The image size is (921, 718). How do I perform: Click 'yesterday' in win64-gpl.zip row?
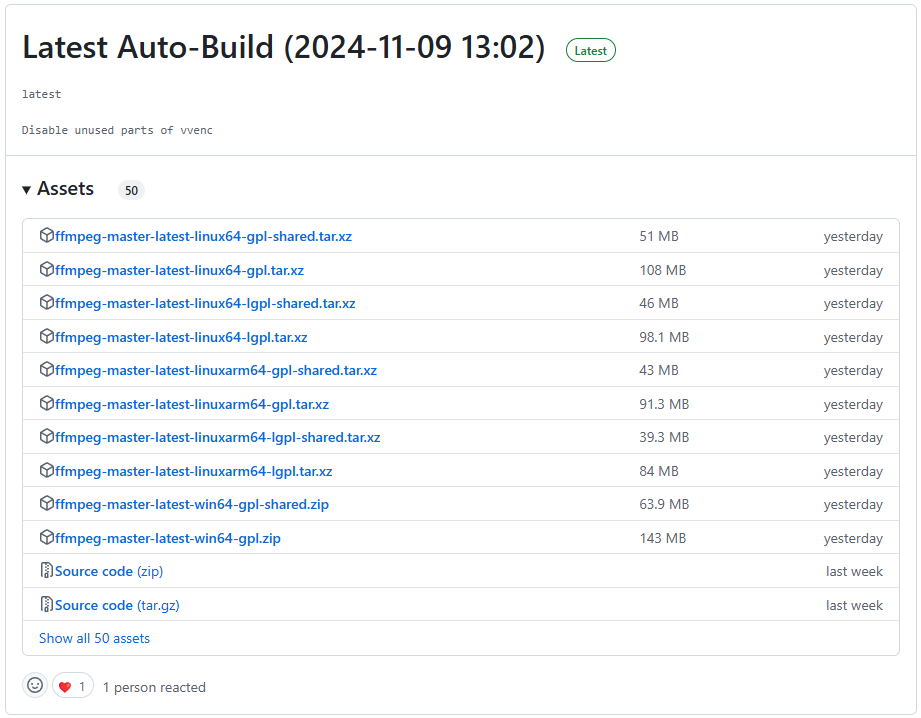[x=853, y=539]
